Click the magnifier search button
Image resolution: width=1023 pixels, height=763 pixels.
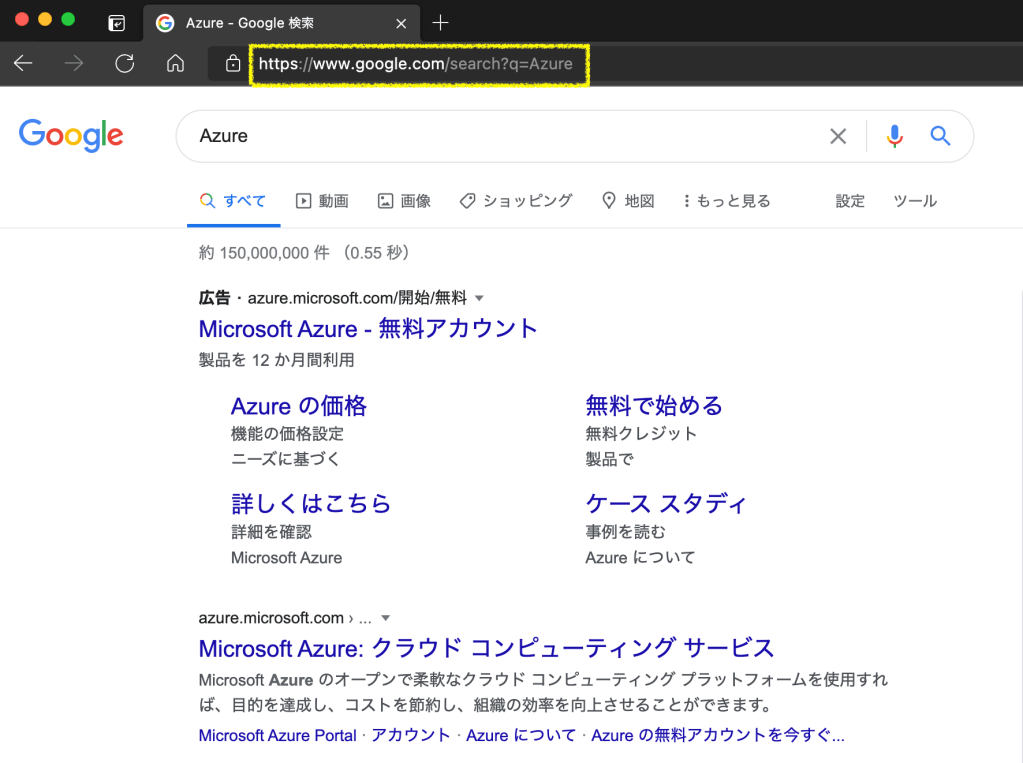[x=940, y=136]
